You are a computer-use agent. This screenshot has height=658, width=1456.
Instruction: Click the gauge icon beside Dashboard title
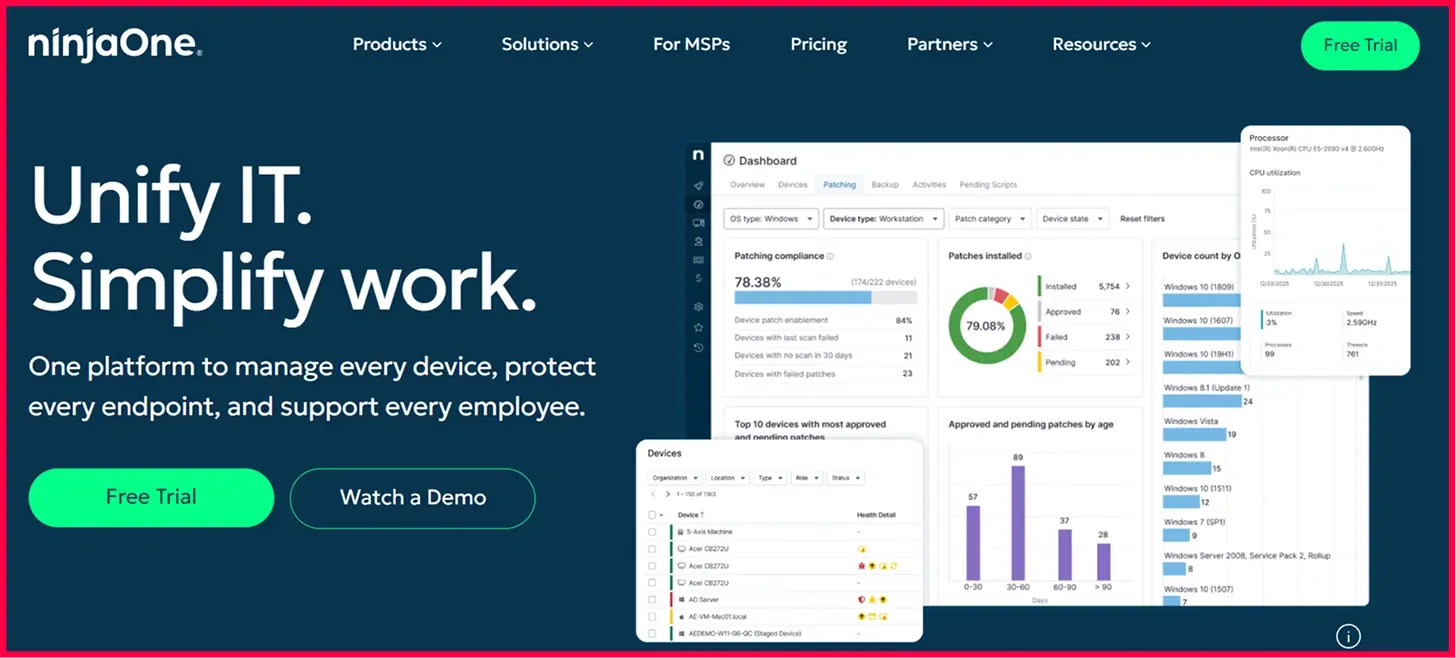pos(729,160)
